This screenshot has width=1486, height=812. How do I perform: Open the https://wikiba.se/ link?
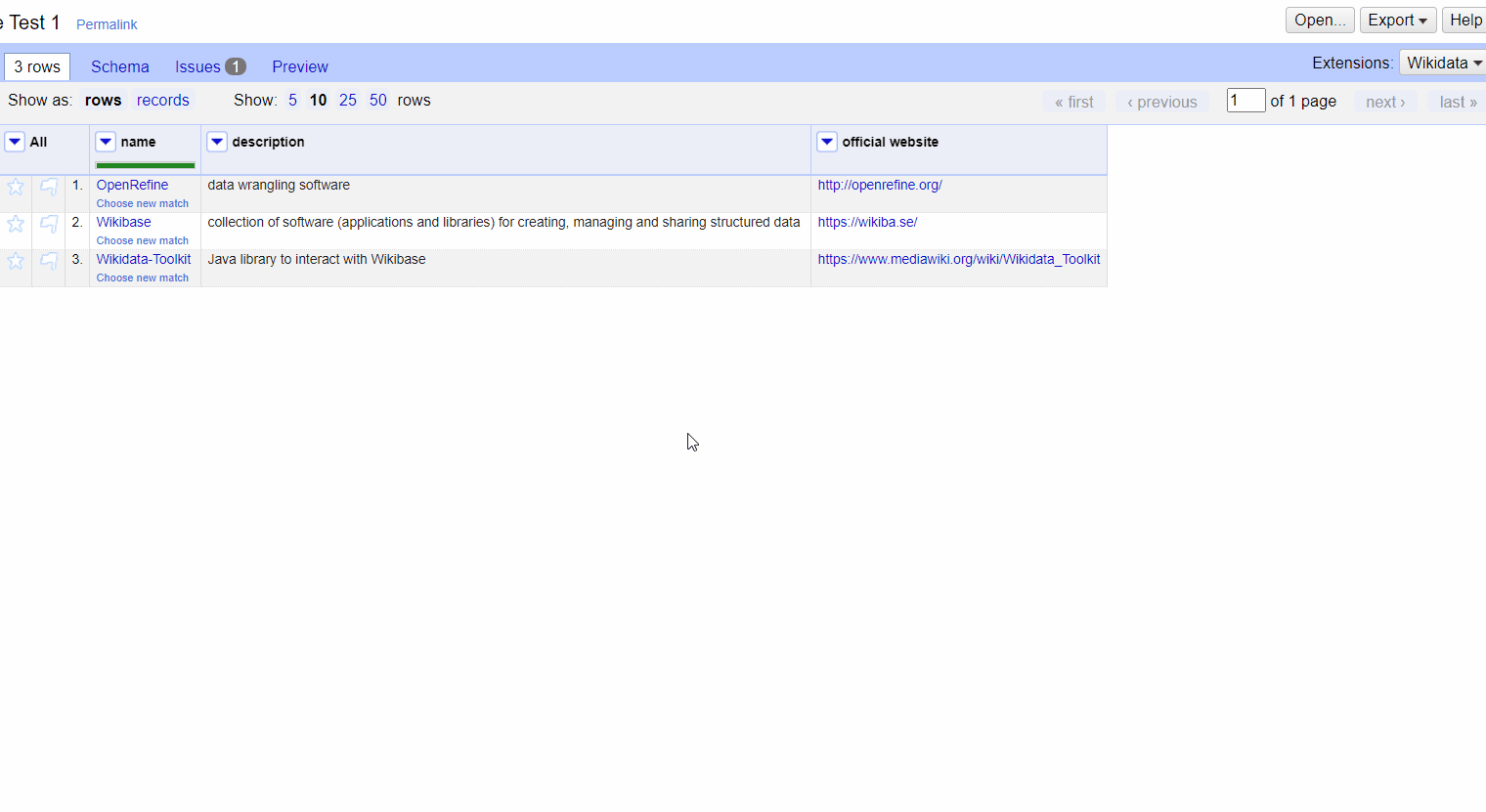pos(867,222)
